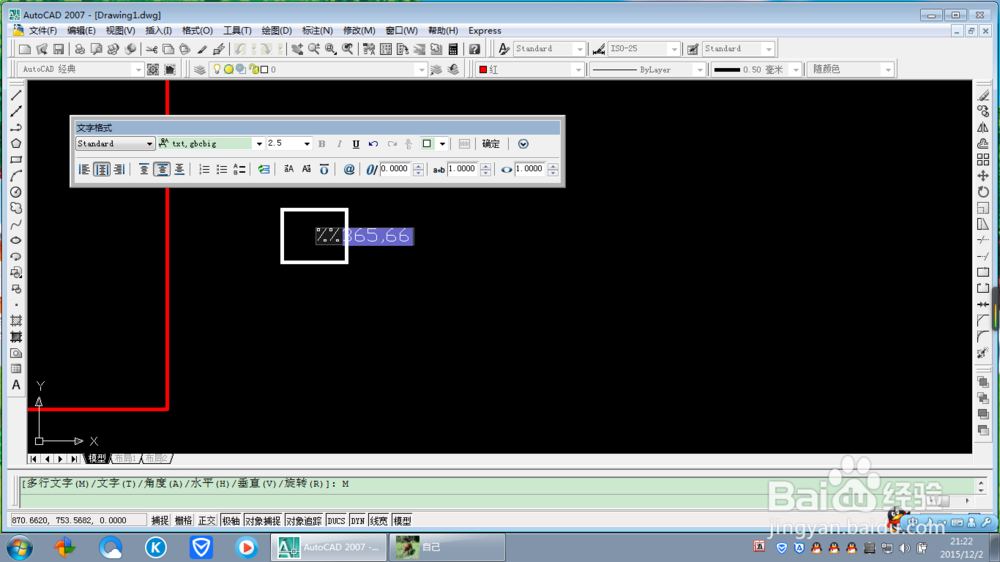The height and width of the screenshot is (562, 1000).
Task: Open the QuickCalc calculator icon
Action: (x=453, y=49)
